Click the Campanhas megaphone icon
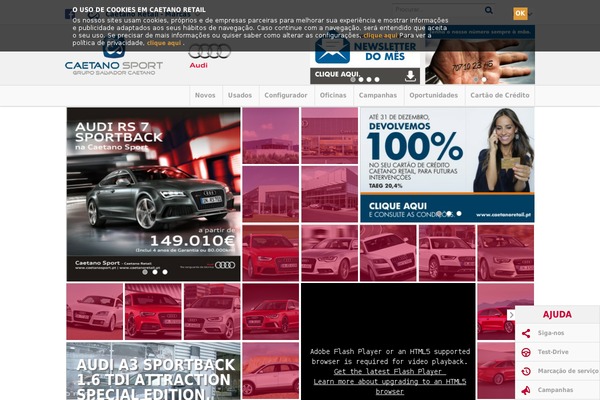Viewport: 600px width, 400px height. (526, 390)
